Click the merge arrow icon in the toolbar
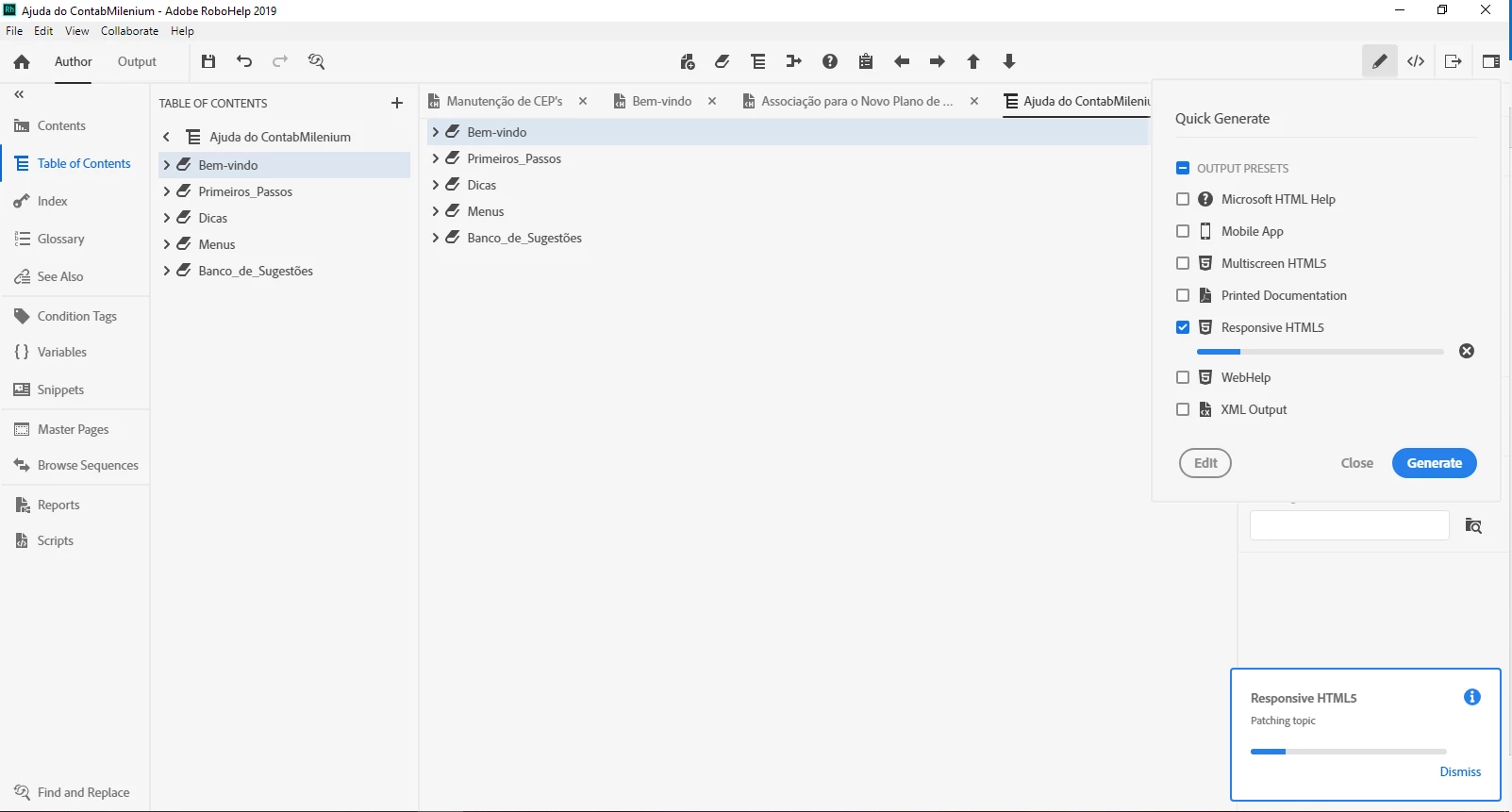Viewport: 1512px width, 812px height. click(794, 61)
